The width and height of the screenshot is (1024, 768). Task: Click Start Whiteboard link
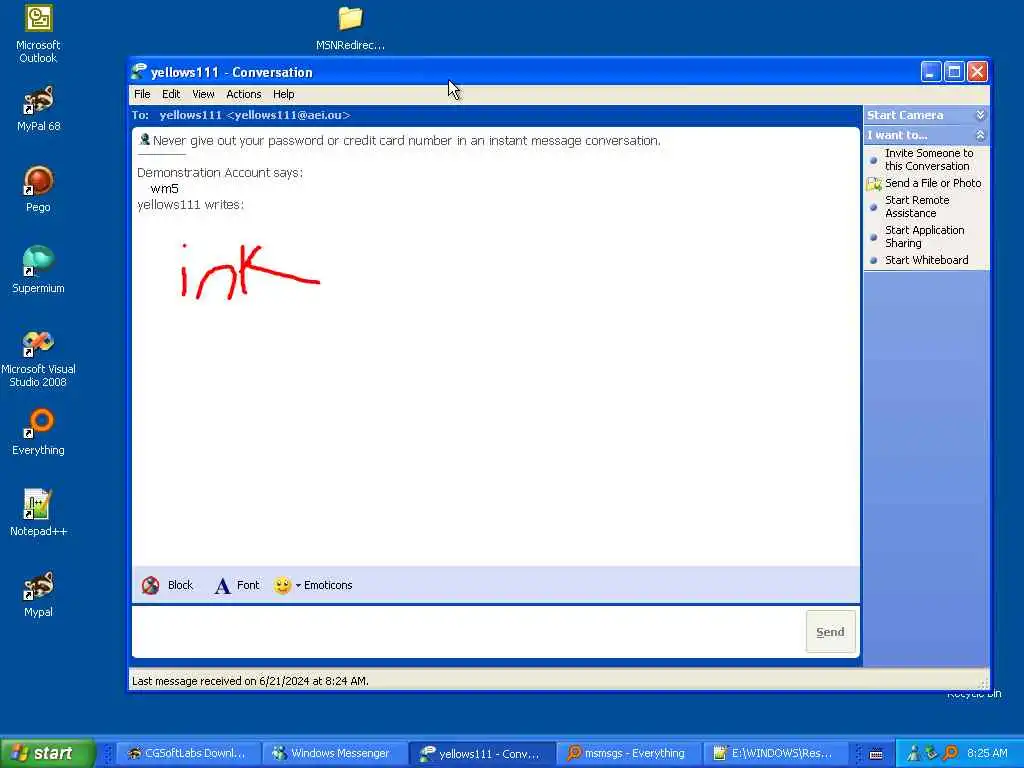pos(926,260)
